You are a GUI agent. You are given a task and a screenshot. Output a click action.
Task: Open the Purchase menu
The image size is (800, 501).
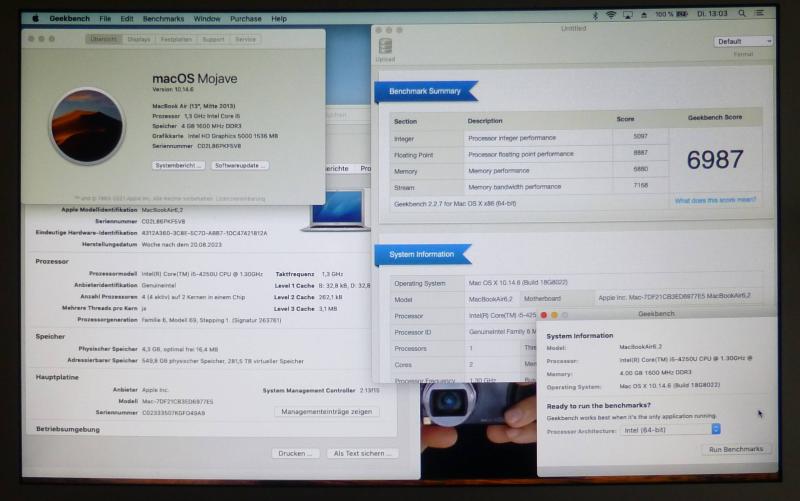click(246, 18)
